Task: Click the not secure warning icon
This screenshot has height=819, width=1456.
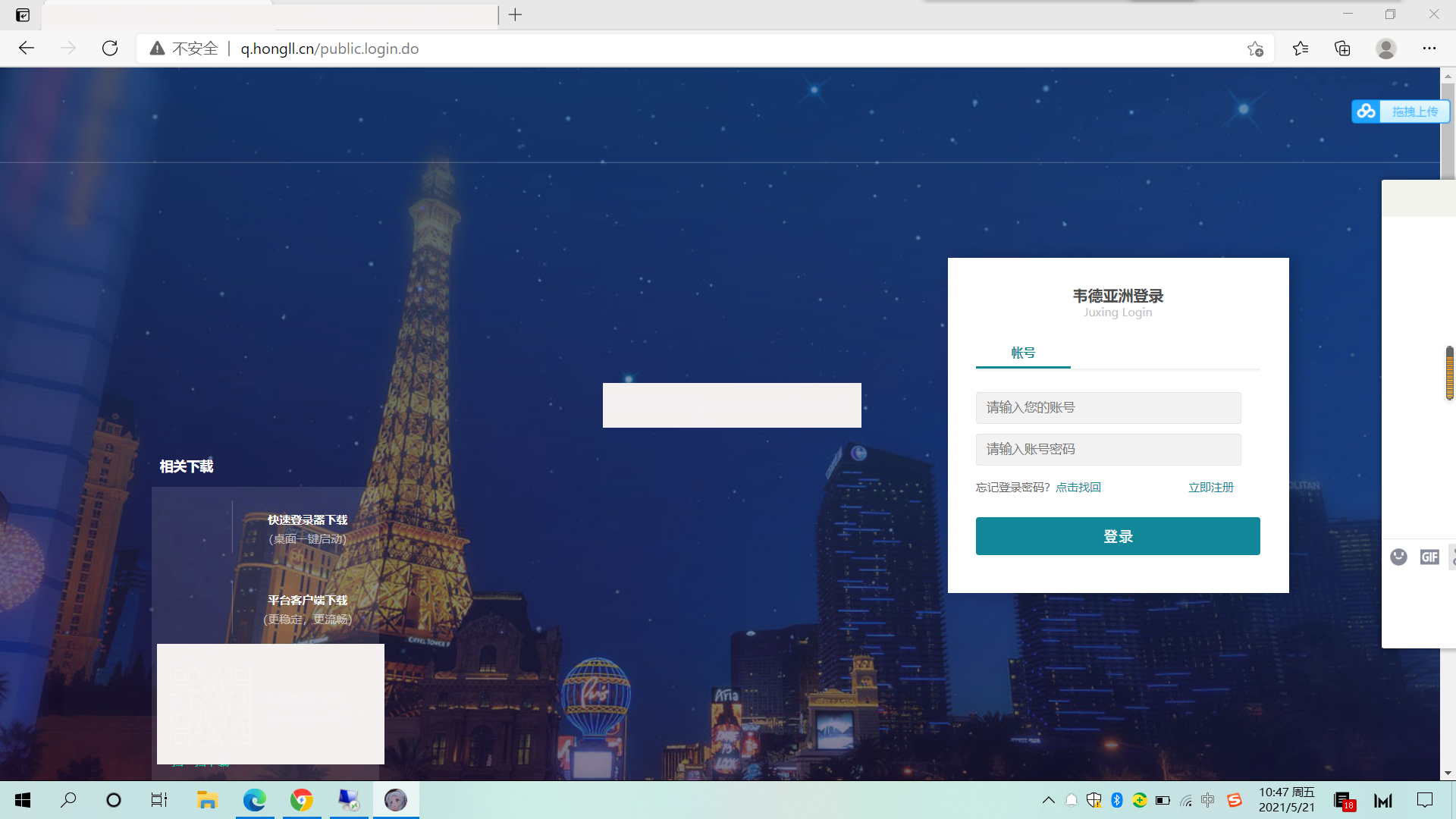Action: pyautogui.click(x=157, y=49)
